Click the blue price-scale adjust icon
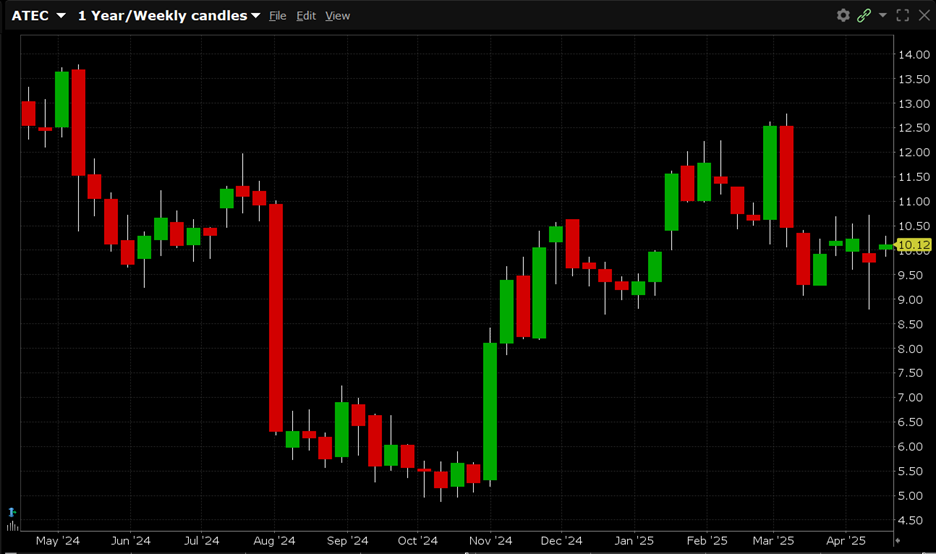Image resolution: width=936 pixels, height=554 pixels. (11, 512)
